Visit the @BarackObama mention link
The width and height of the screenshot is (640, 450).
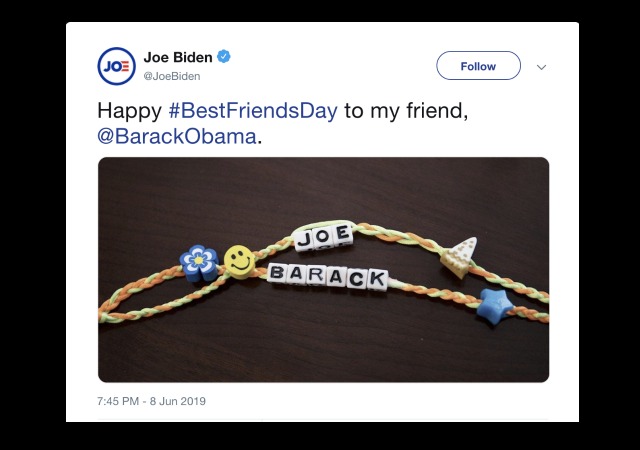177,136
